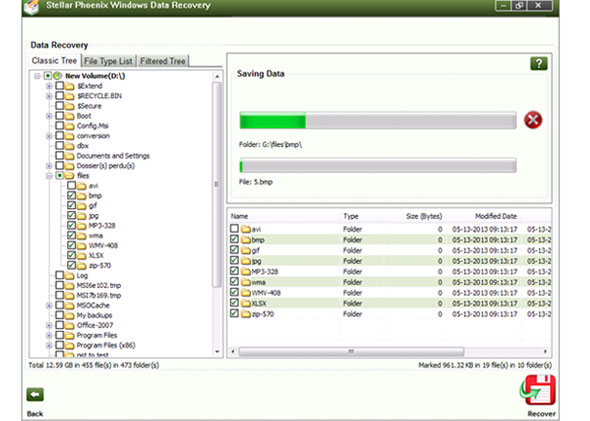Click the Config.Msi folder icon
Viewport: 590px width, 421px height.
tap(69, 126)
